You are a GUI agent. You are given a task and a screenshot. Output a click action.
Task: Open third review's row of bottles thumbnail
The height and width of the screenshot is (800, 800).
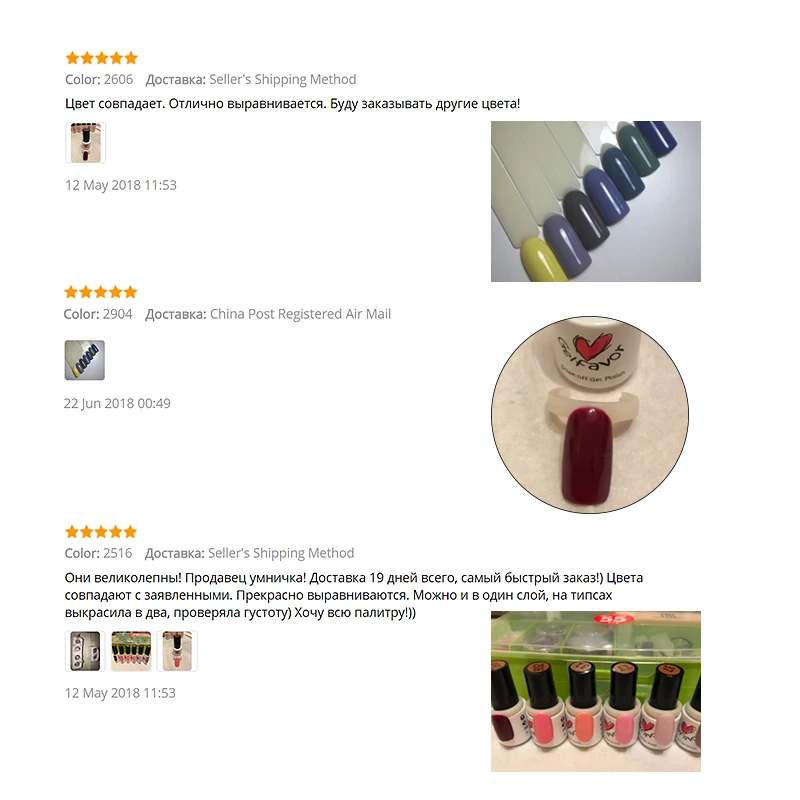(131, 651)
